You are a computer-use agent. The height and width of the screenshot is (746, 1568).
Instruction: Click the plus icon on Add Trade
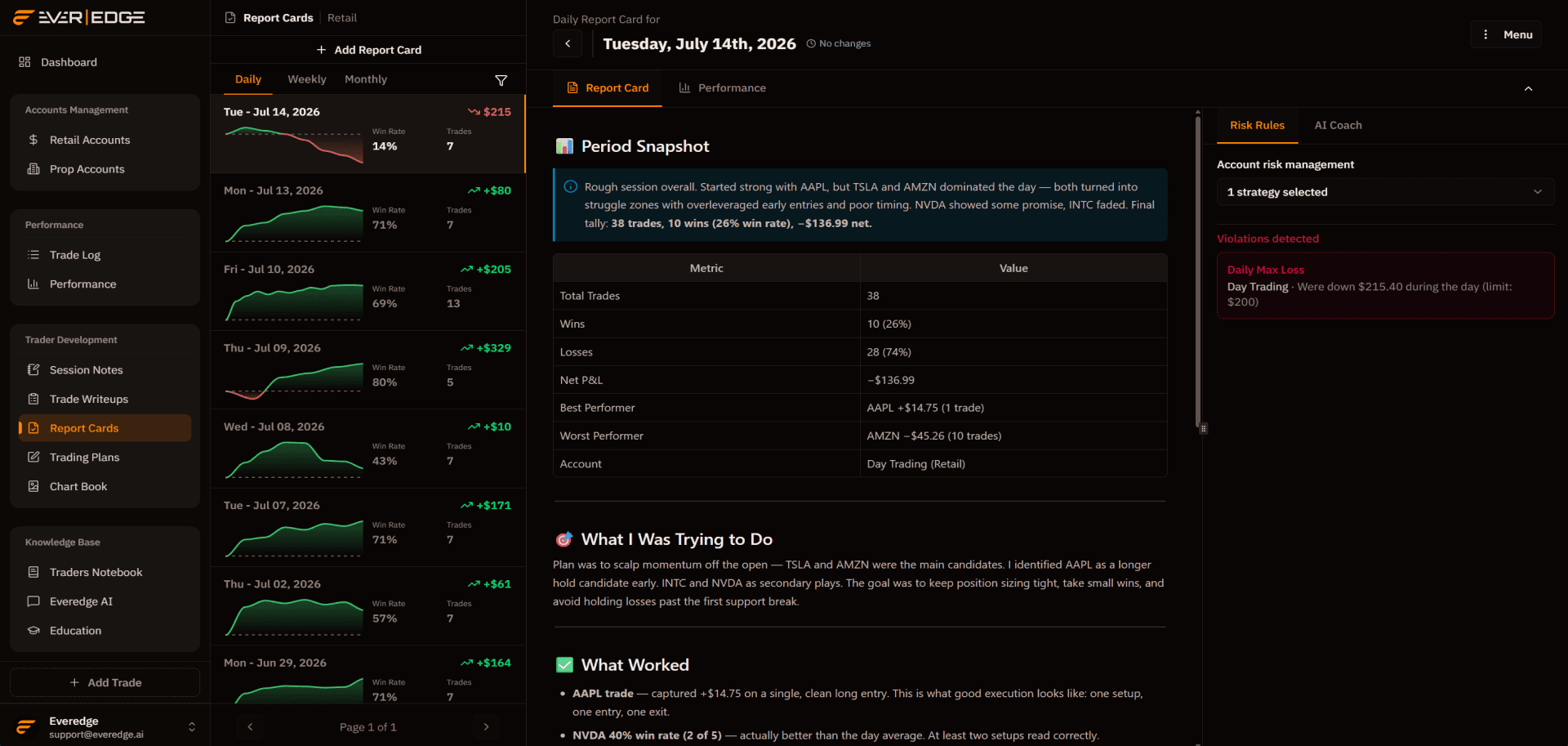point(74,682)
